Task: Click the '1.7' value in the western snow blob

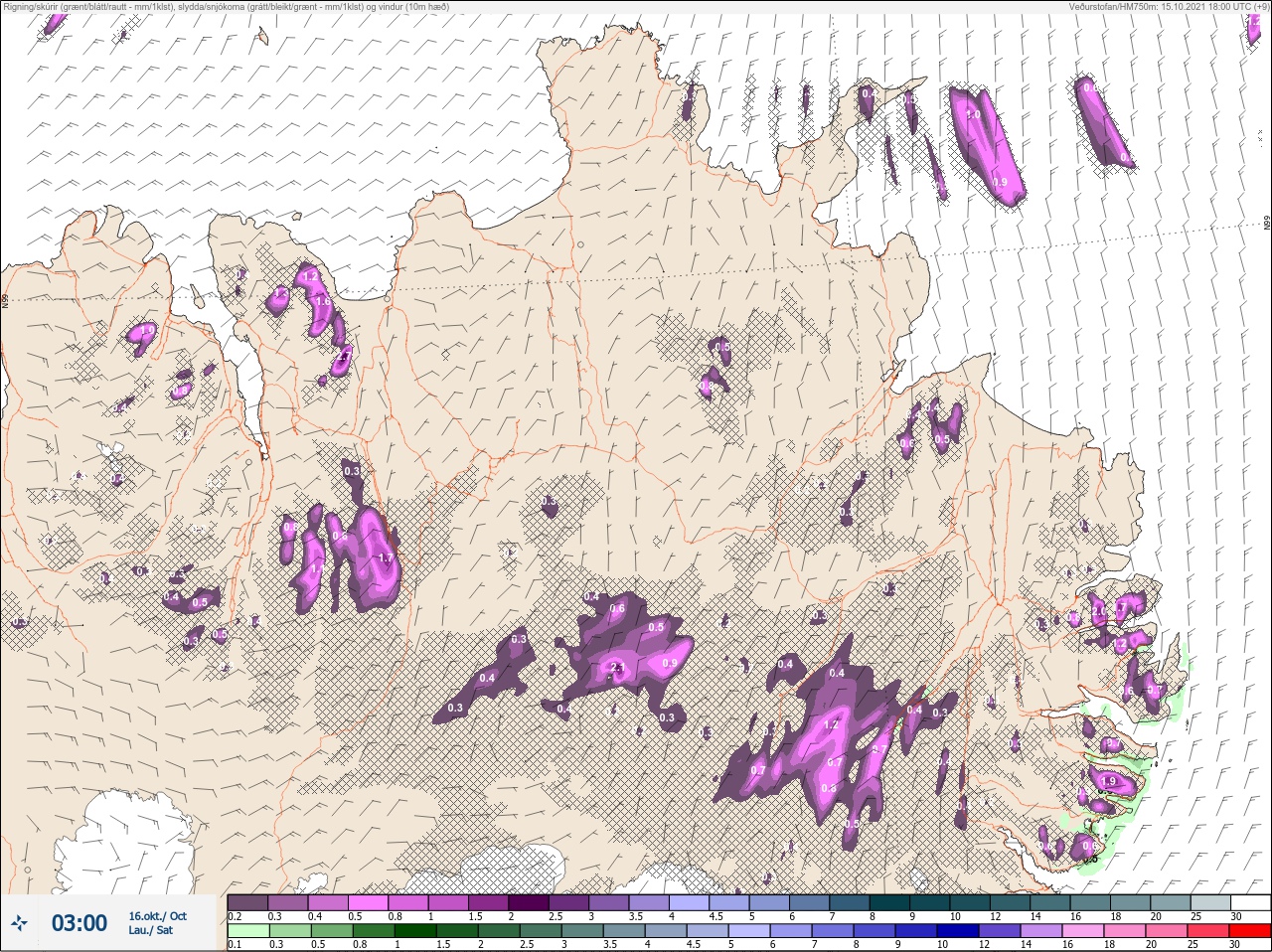Action: (x=386, y=558)
